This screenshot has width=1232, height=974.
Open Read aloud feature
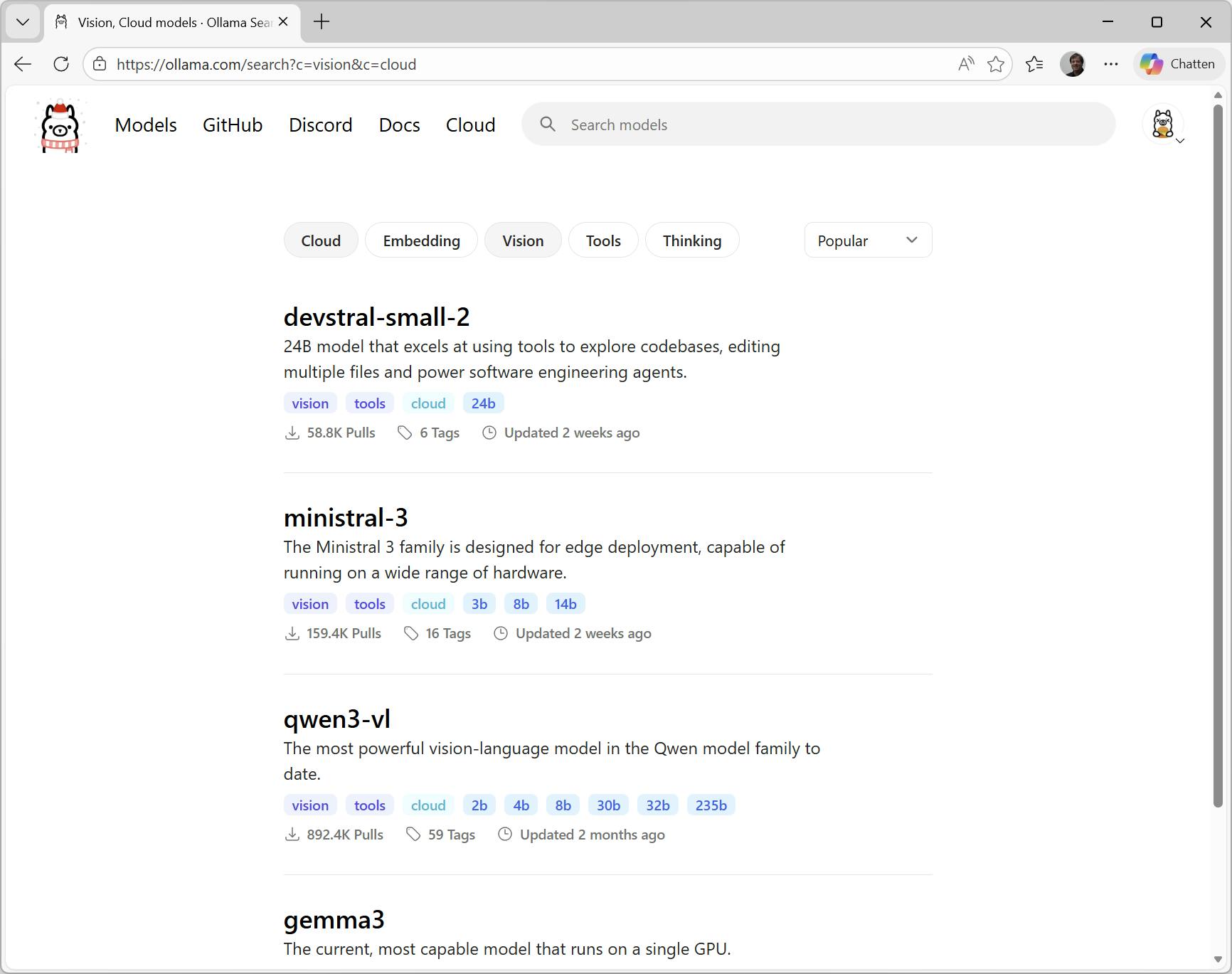pos(965,64)
